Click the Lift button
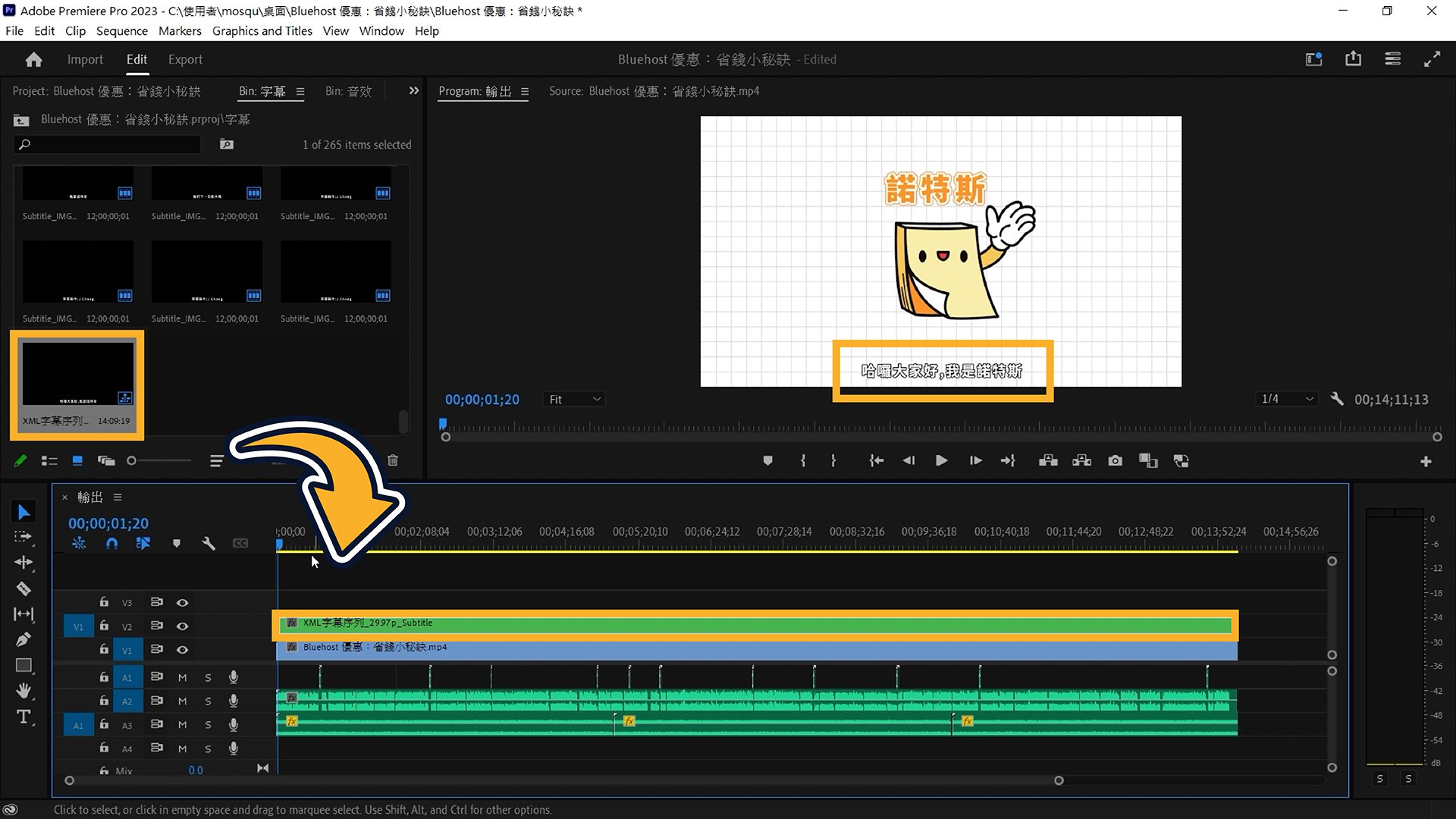Screen dimensions: 1456x819 click(1048, 460)
